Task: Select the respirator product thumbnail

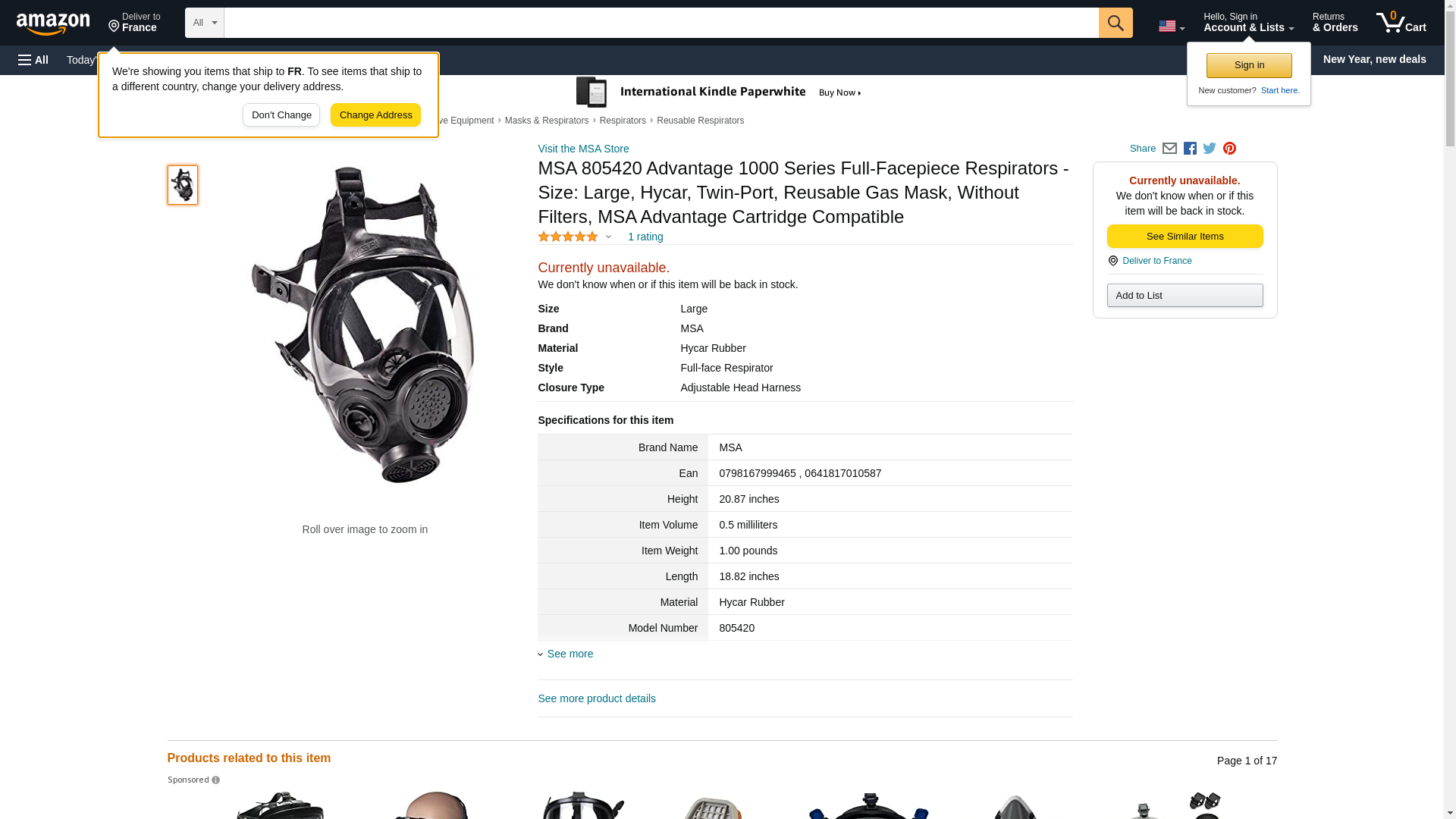Action: tap(183, 185)
